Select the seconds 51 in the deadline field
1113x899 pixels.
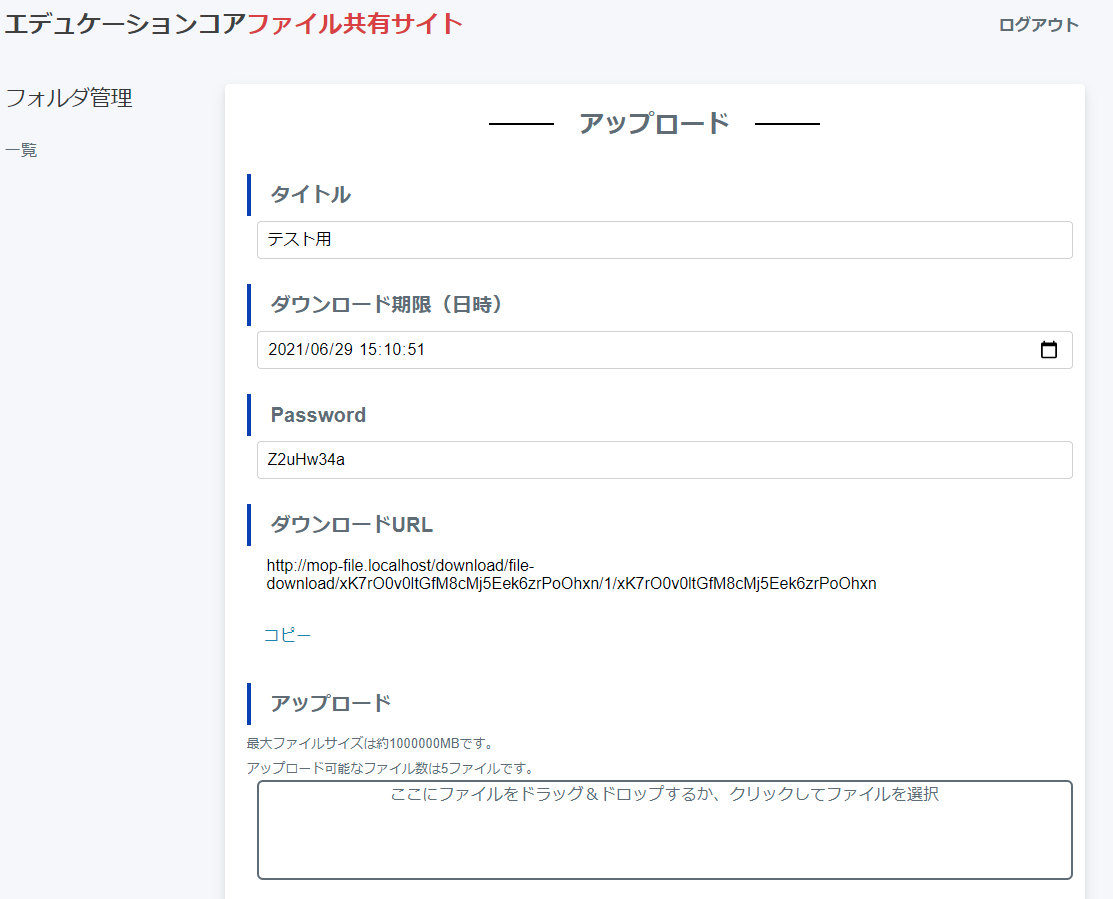click(416, 350)
